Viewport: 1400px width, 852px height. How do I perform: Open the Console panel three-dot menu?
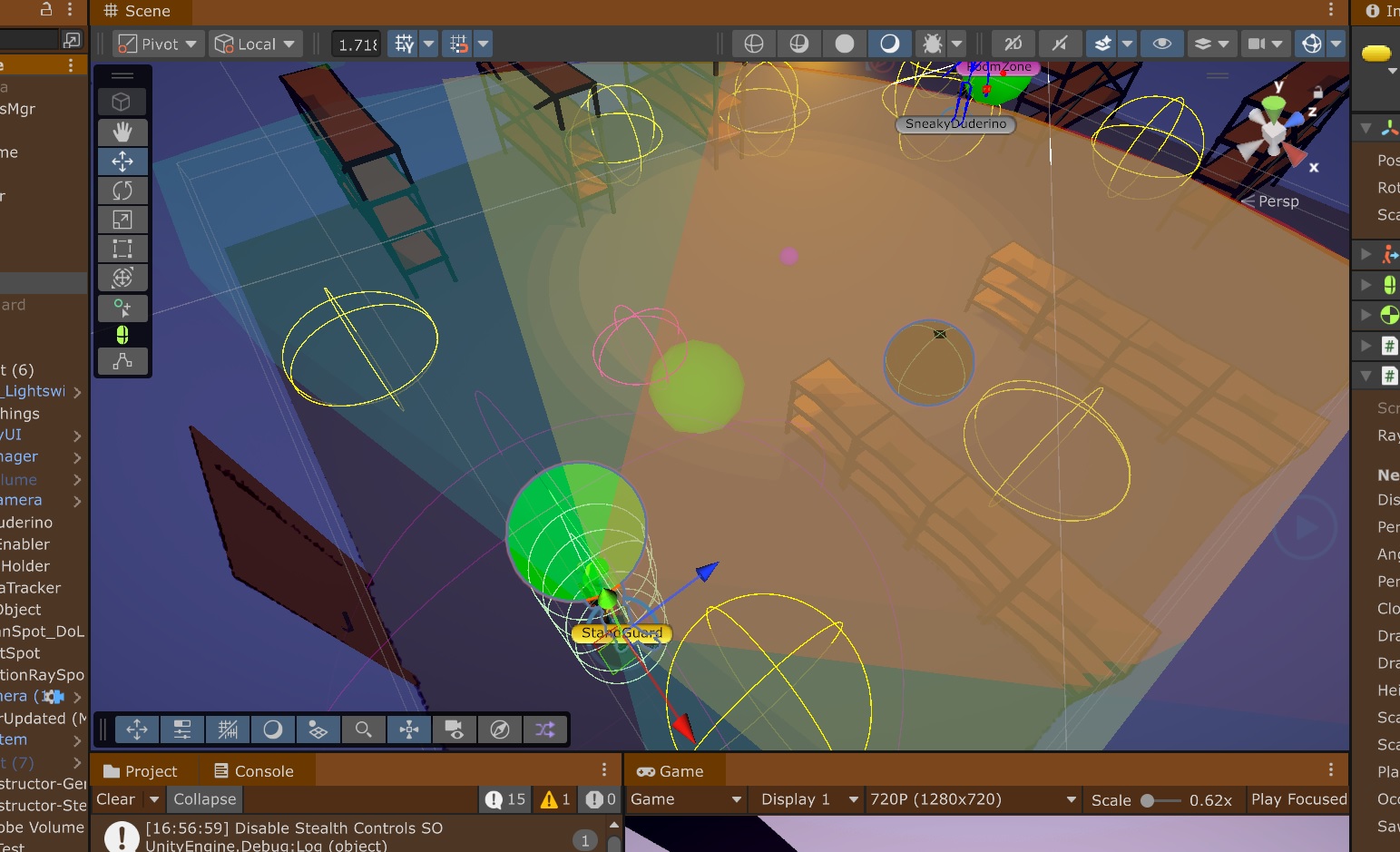(x=604, y=769)
